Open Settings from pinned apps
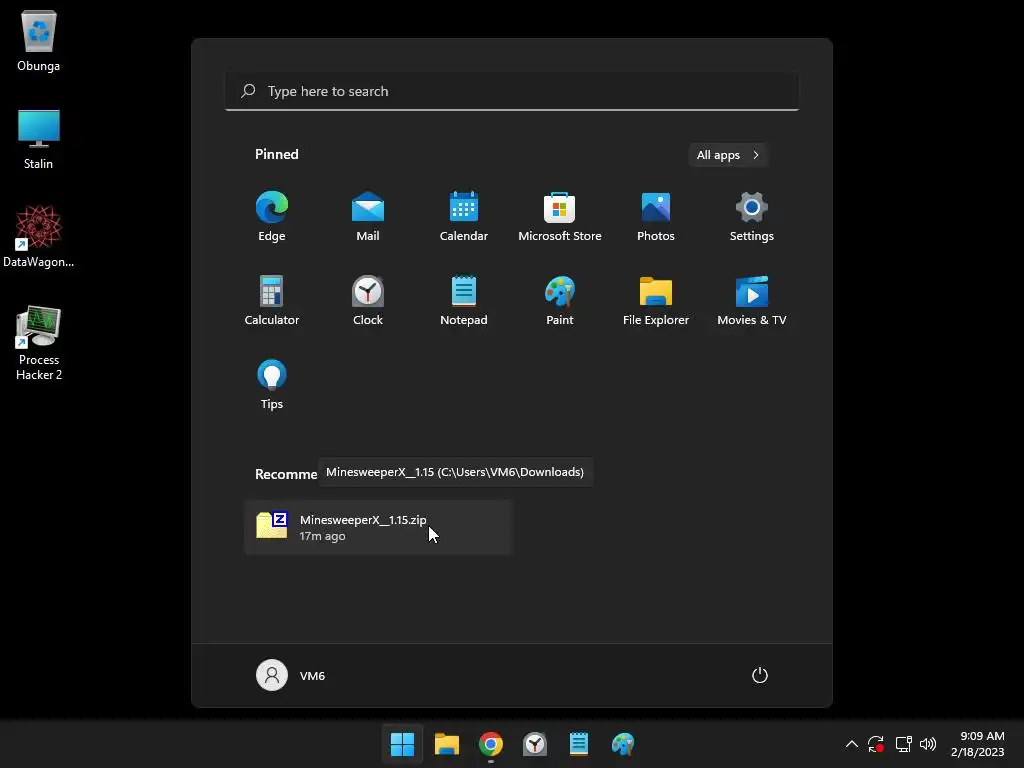Image resolution: width=1024 pixels, height=768 pixels. click(x=752, y=217)
